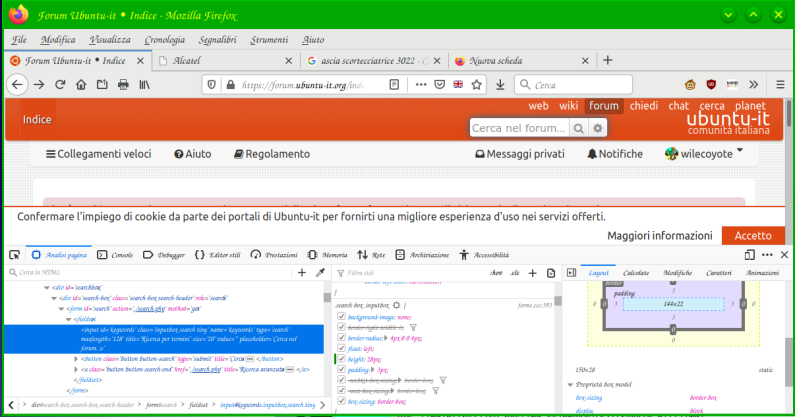Toggle Reader View icon in address bar
Screen dimensions: 795x417
tap(394, 85)
